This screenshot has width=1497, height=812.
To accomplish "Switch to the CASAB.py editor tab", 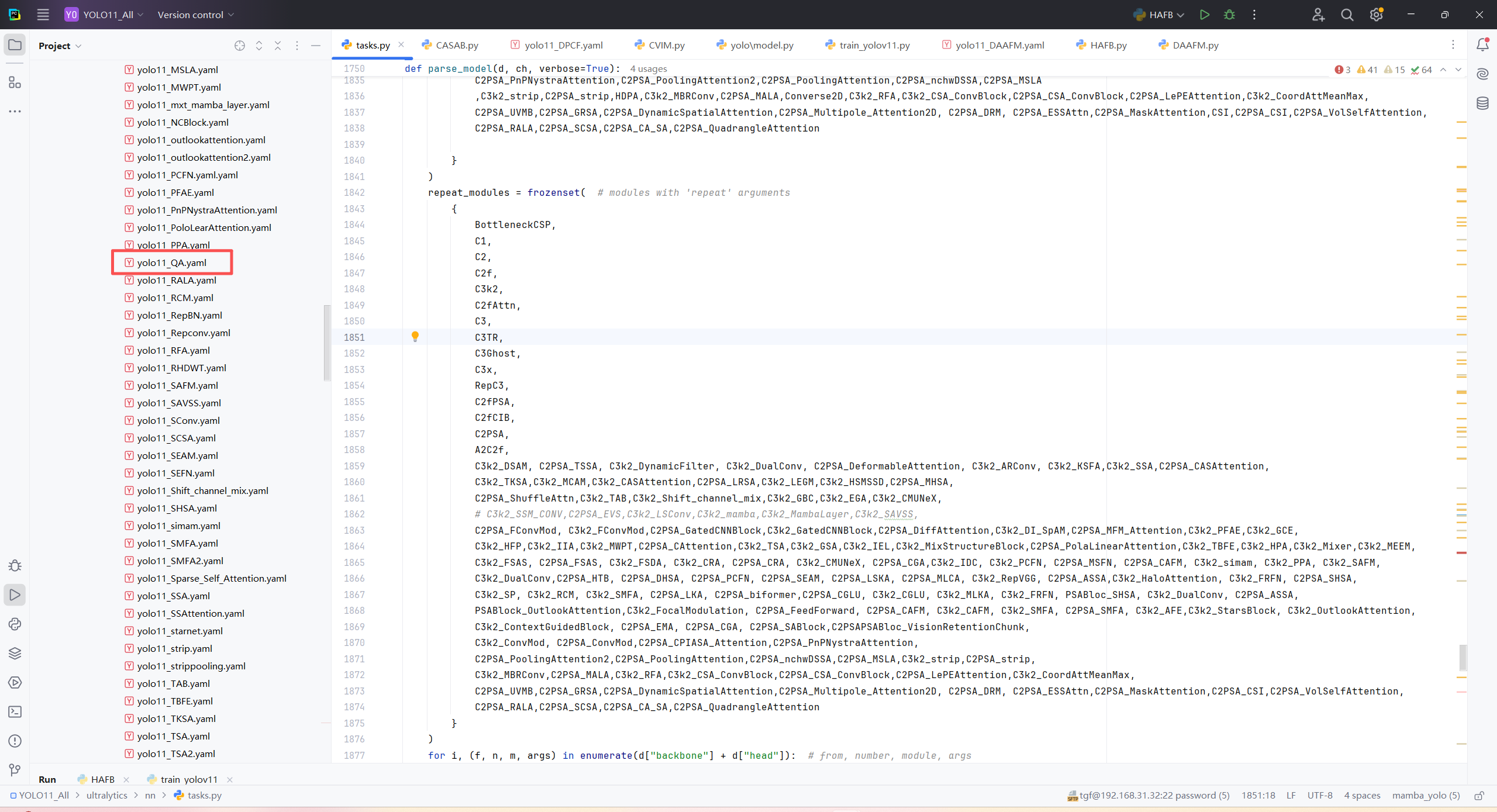I will click(x=456, y=45).
